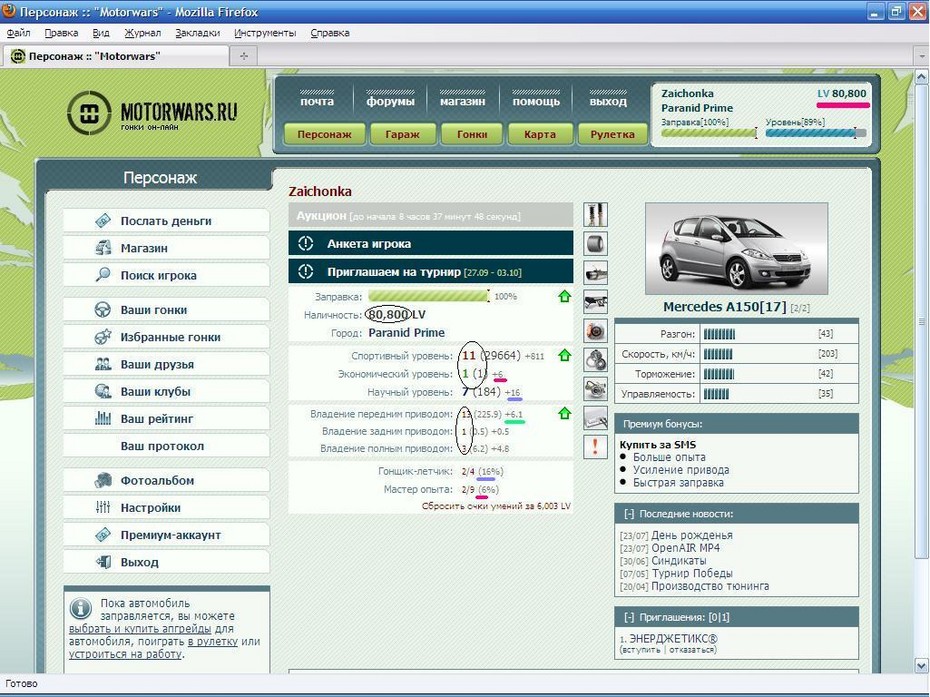Click Сбросить очки умений link
Image resolution: width=930 pixels, height=697 pixels.
pos(496,506)
